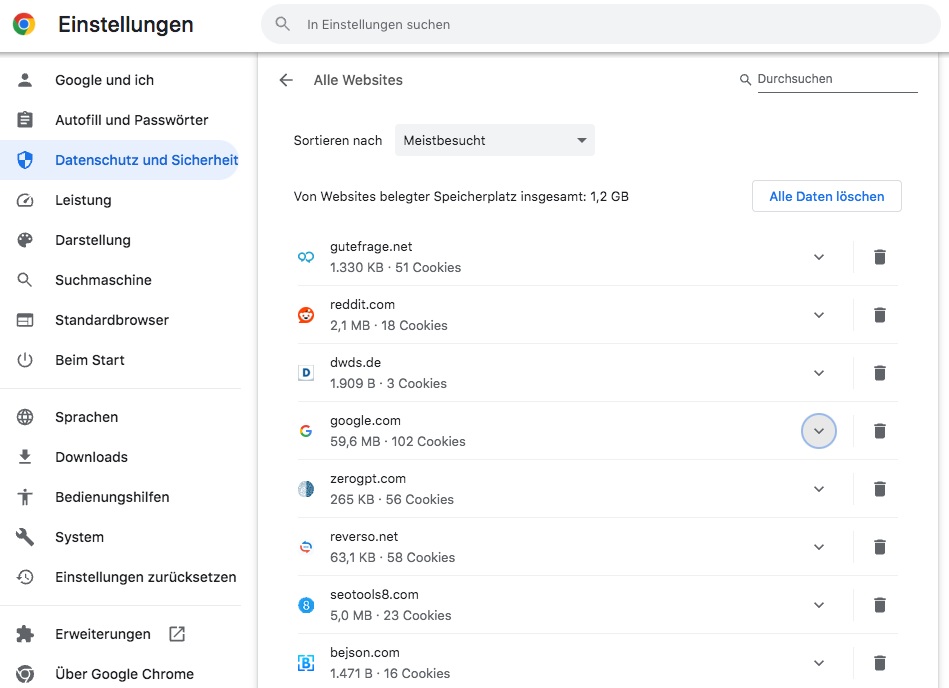Screen dimensions: 949x688
Task: Expand reverso.net cookie details
Action: point(819,547)
